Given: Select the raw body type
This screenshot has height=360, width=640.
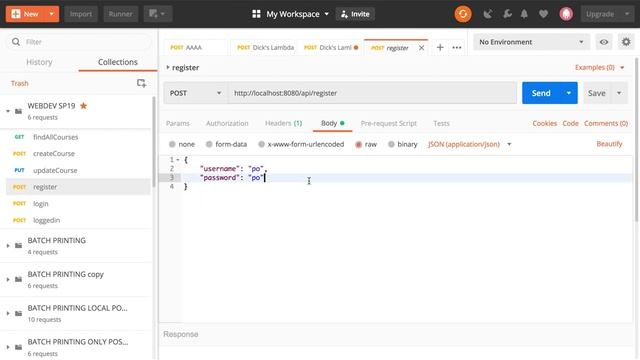Looking at the screenshot, I should 358,144.
